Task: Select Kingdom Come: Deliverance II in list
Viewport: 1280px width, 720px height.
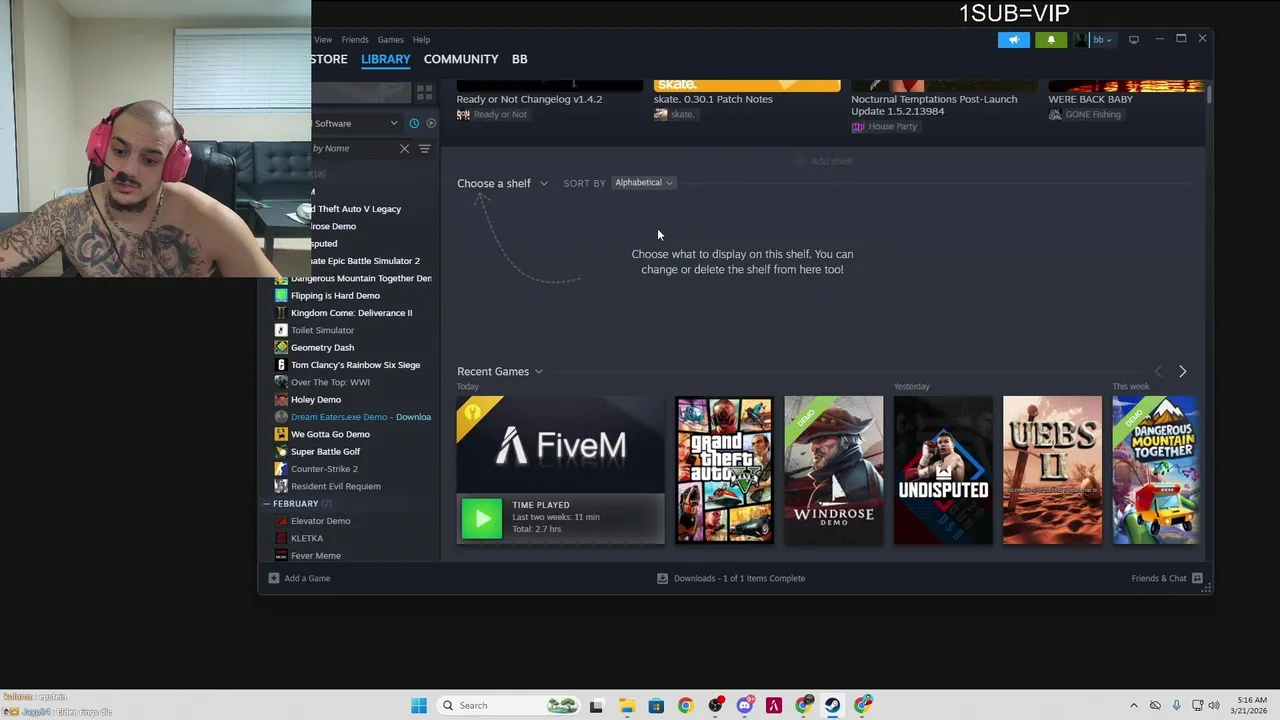Action: [353, 313]
